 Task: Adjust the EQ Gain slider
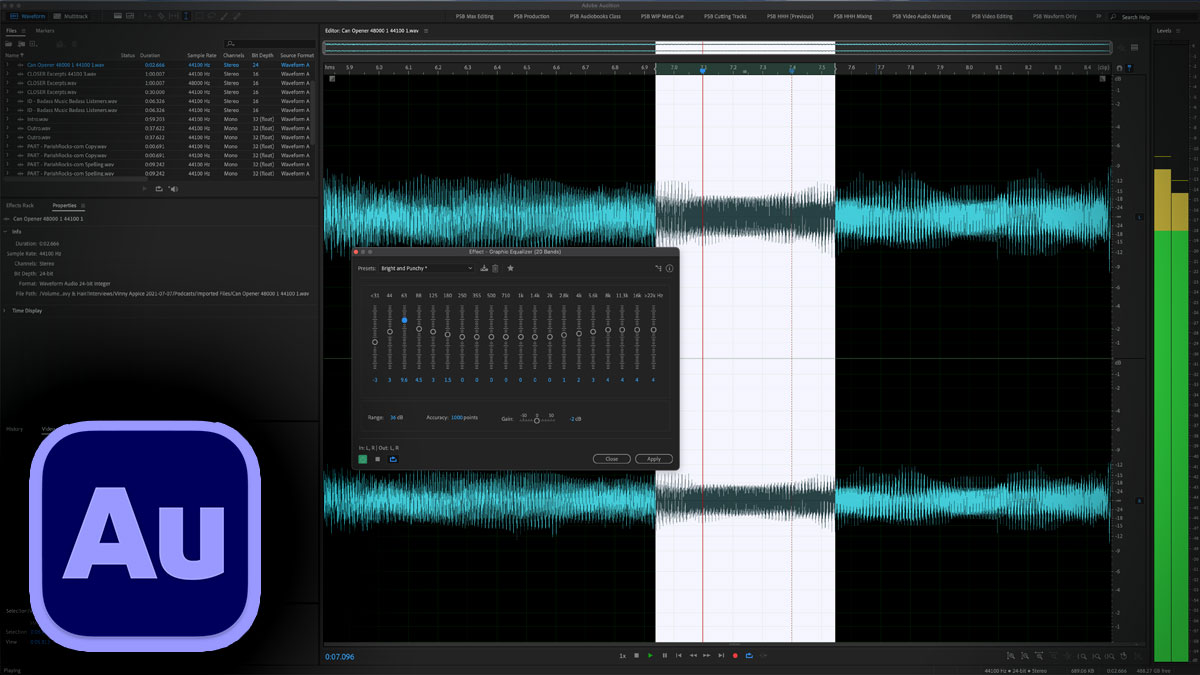pyautogui.click(x=537, y=421)
